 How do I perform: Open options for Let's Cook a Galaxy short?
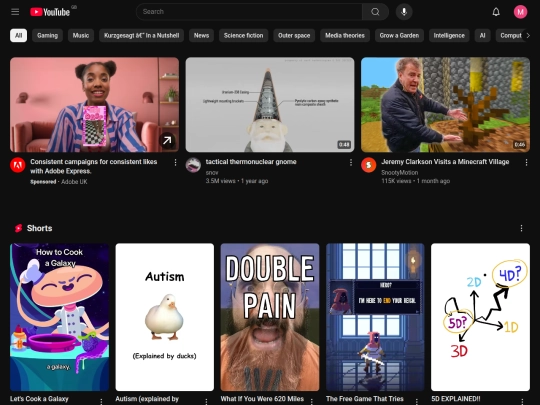pyautogui.click(x=101, y=401)
